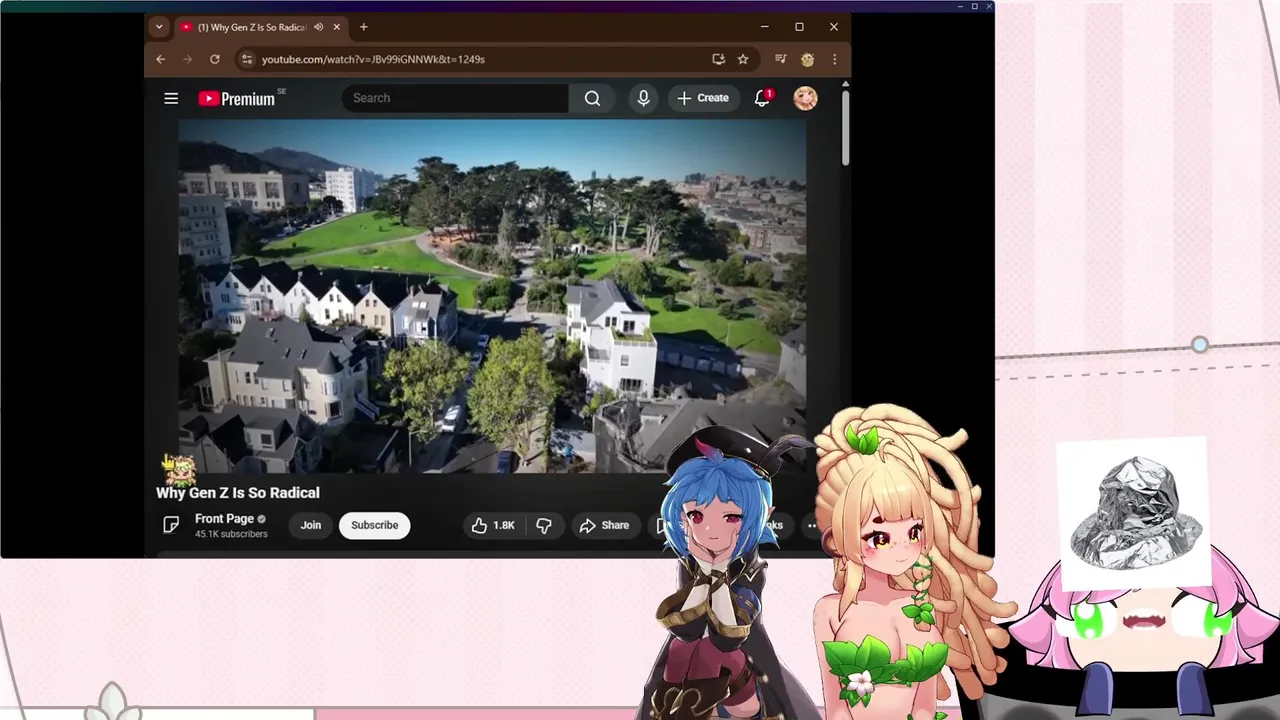Bookmark this page with star icon
Screen dimensions: 1280x720
coord(743,59)
